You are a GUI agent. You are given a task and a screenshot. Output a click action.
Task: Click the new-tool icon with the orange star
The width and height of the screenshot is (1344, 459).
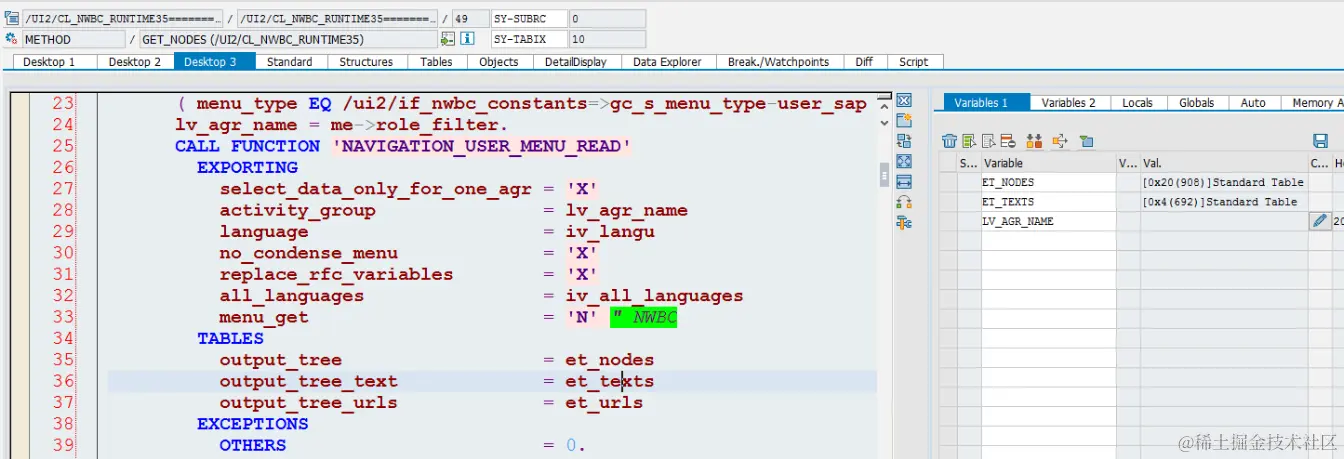904,121
